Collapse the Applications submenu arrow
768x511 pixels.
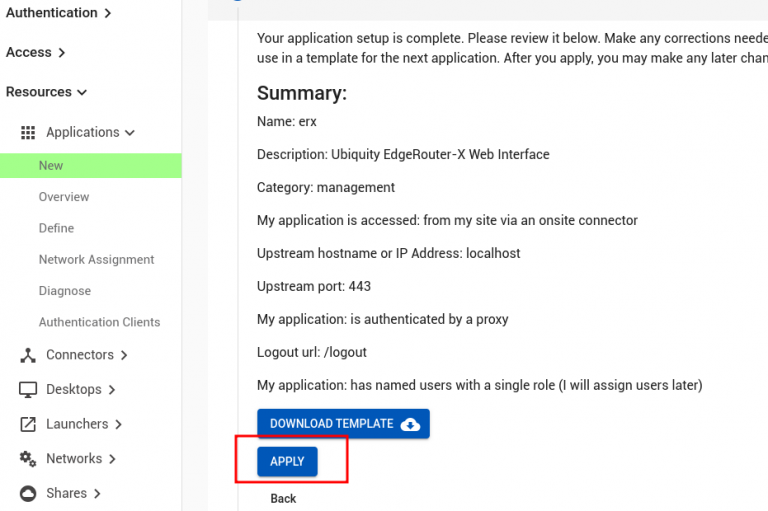[130, 132]
